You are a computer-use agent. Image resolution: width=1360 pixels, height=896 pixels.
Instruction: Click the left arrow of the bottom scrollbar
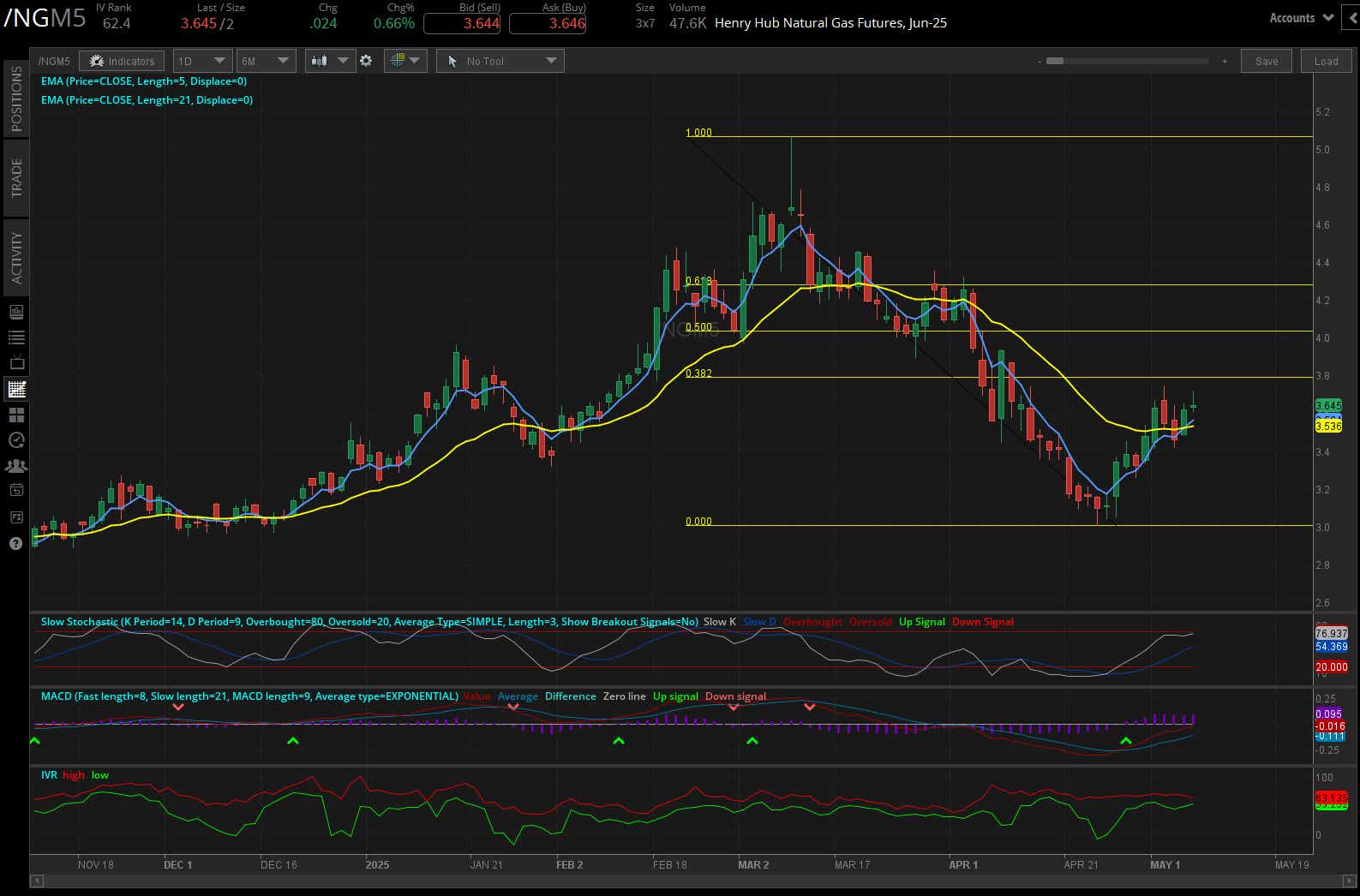36,881
